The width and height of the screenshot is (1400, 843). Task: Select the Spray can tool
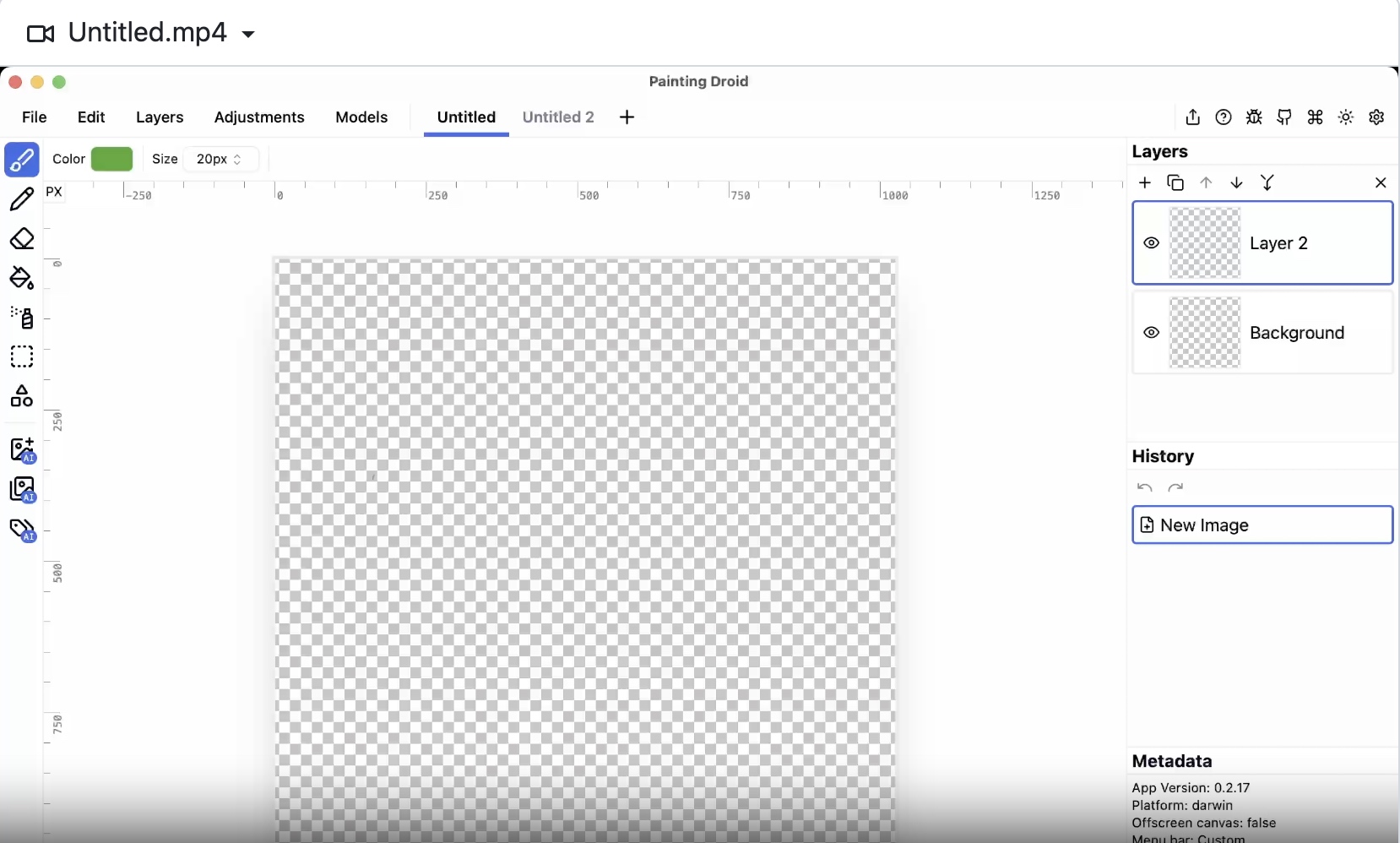[22, 318]
